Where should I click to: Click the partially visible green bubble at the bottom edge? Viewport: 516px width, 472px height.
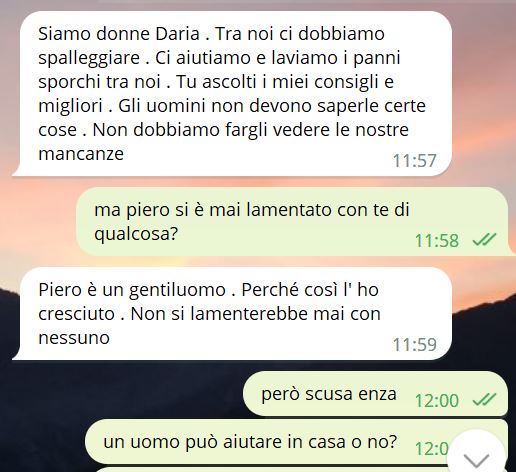click(267, 470)
